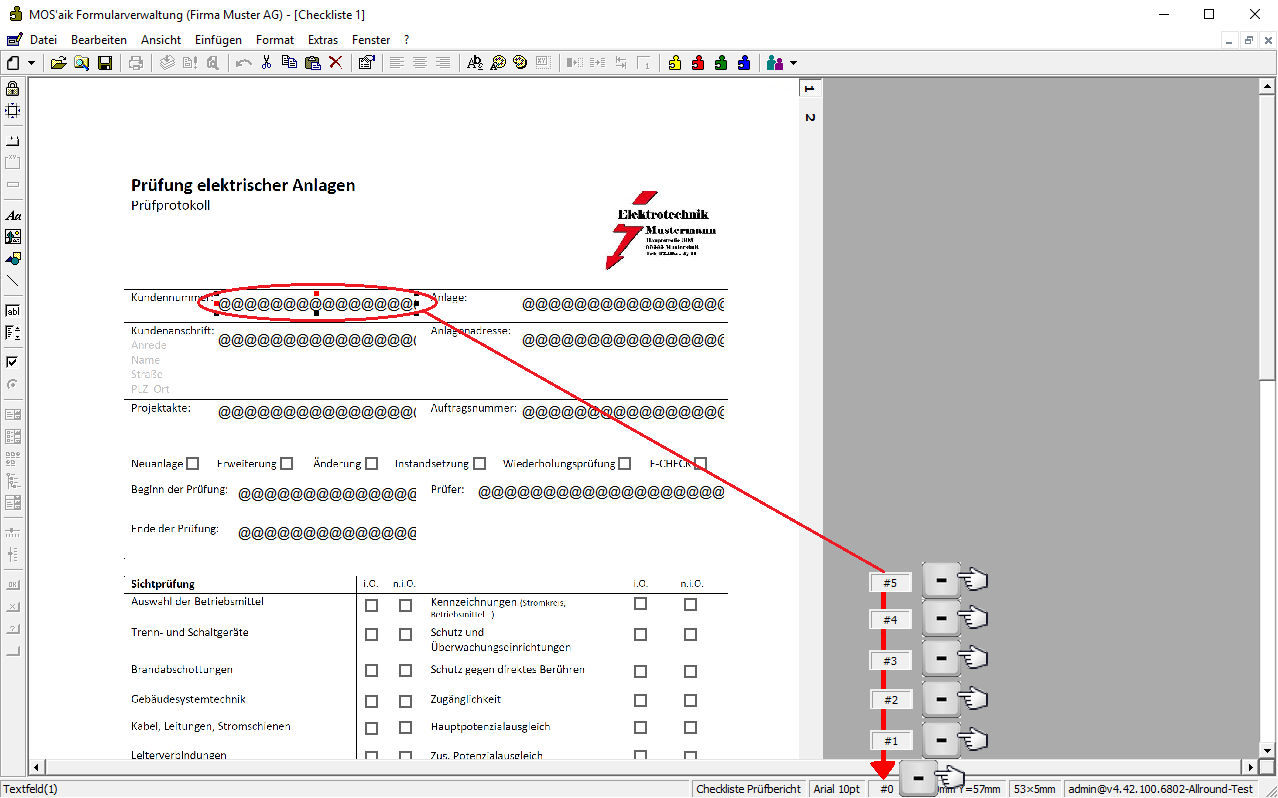Toggle the Wiederholungsprüfung checkbox
Viewport: 1278px width, 798px height.
click(625, 464)
